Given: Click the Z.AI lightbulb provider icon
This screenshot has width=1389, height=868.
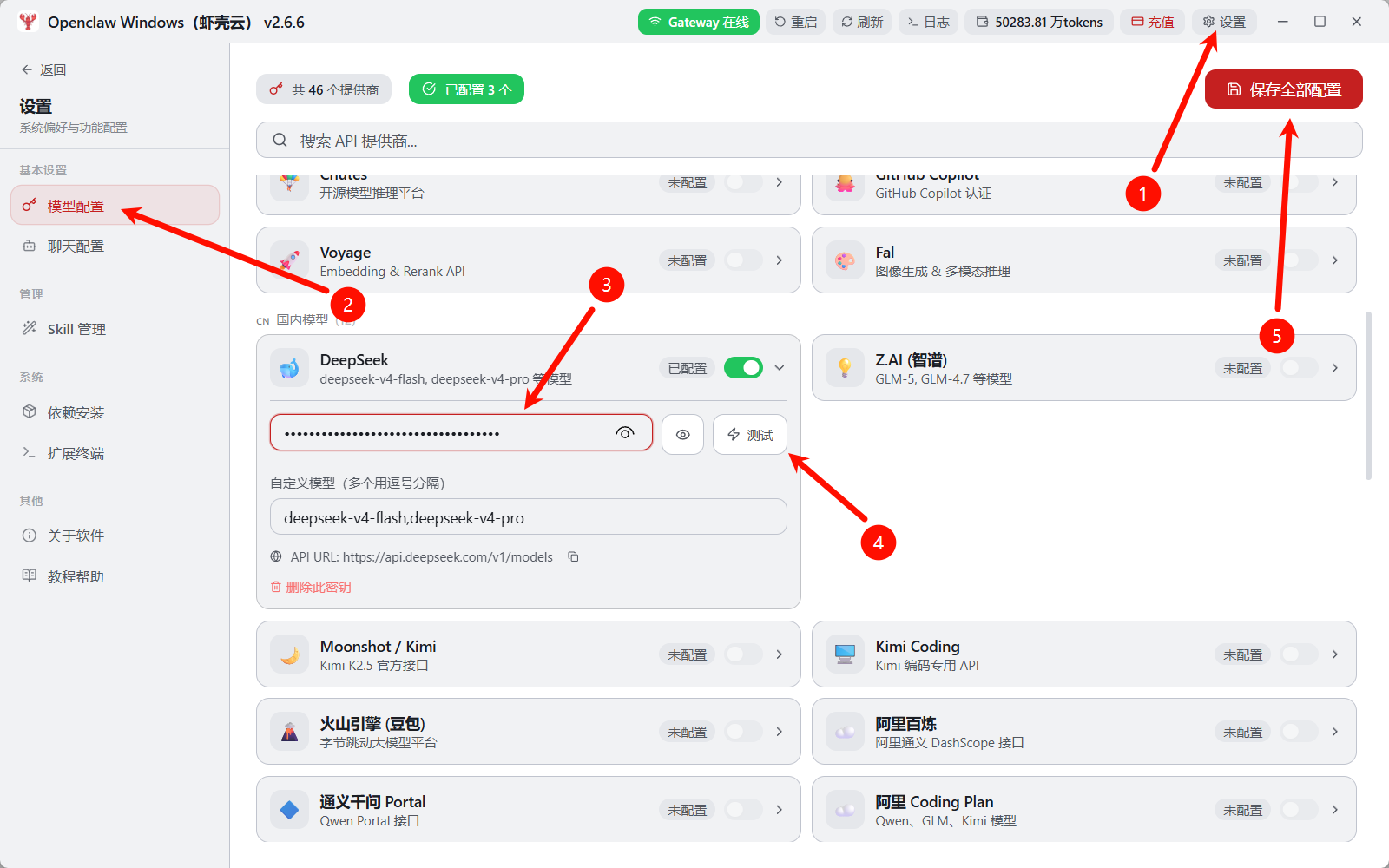Looking at the screenshot, I should [x=845, y=368].
